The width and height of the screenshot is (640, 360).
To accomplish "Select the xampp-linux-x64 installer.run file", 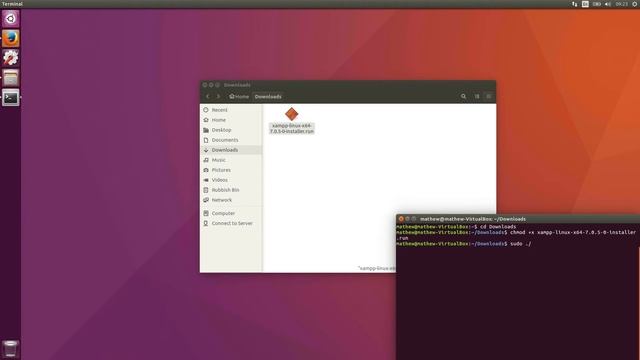I will click(x=291, y=120).
